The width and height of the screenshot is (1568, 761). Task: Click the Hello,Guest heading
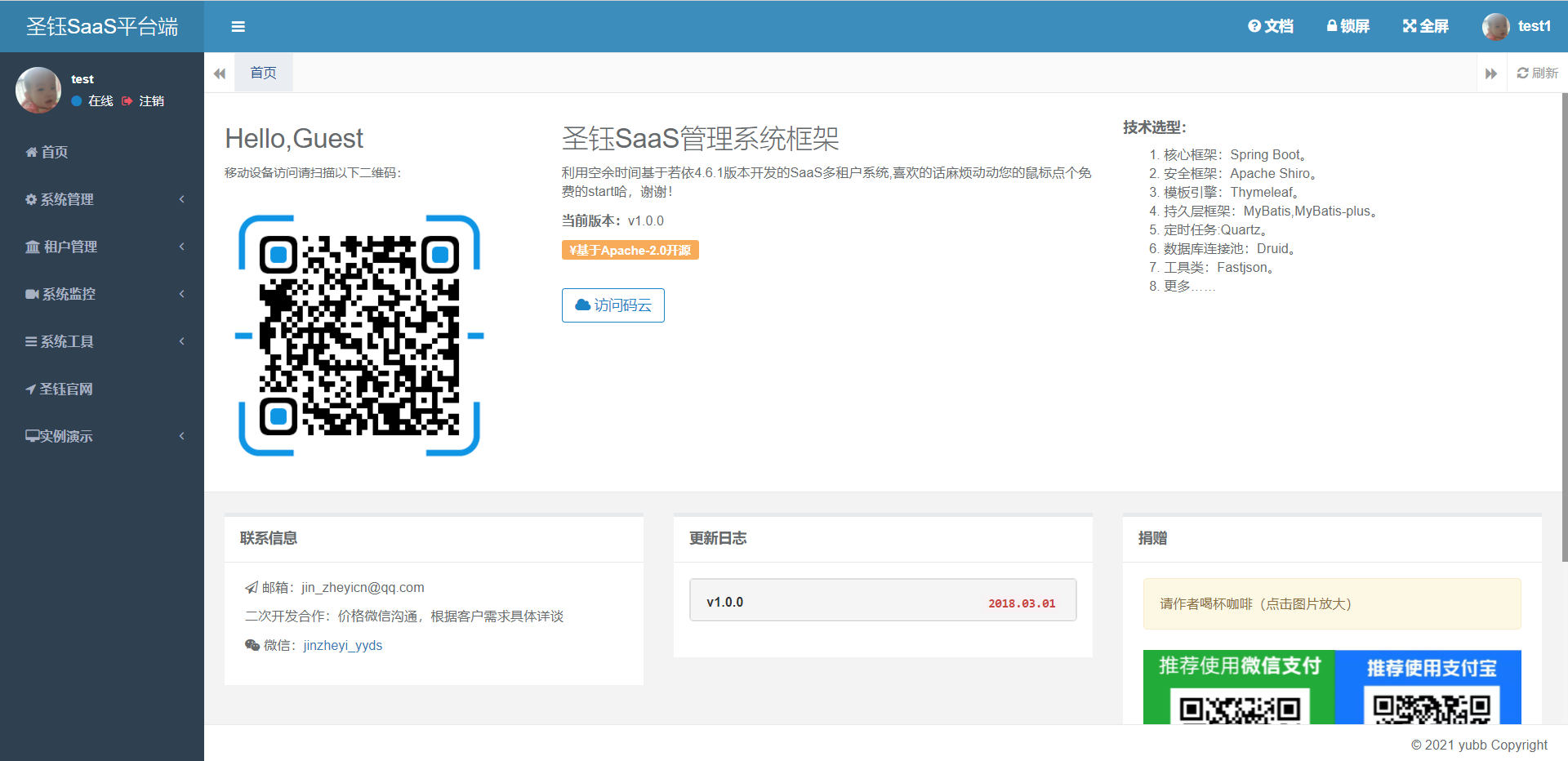tap(294, 139)
